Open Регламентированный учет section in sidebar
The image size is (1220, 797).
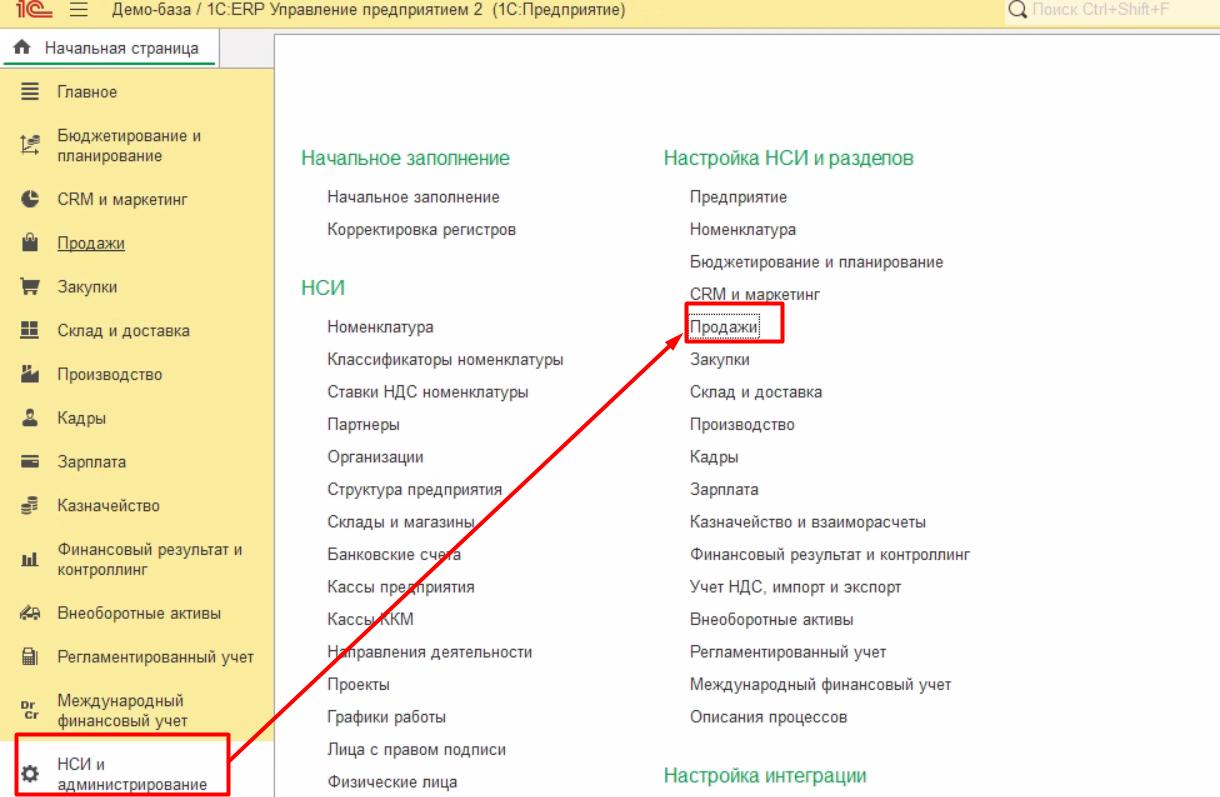coord(155,657)
